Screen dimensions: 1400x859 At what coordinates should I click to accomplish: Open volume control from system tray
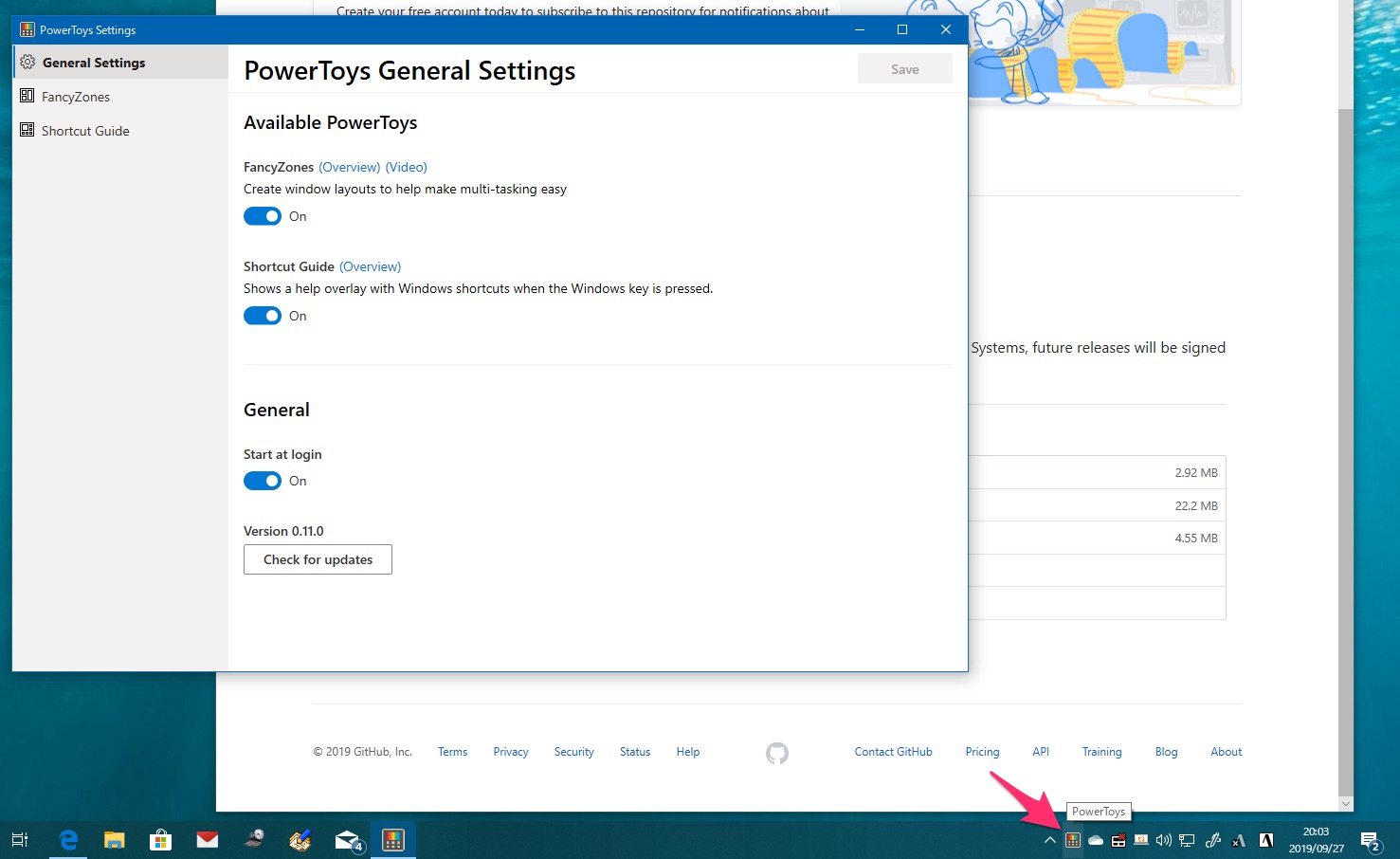pos(1164,840)
